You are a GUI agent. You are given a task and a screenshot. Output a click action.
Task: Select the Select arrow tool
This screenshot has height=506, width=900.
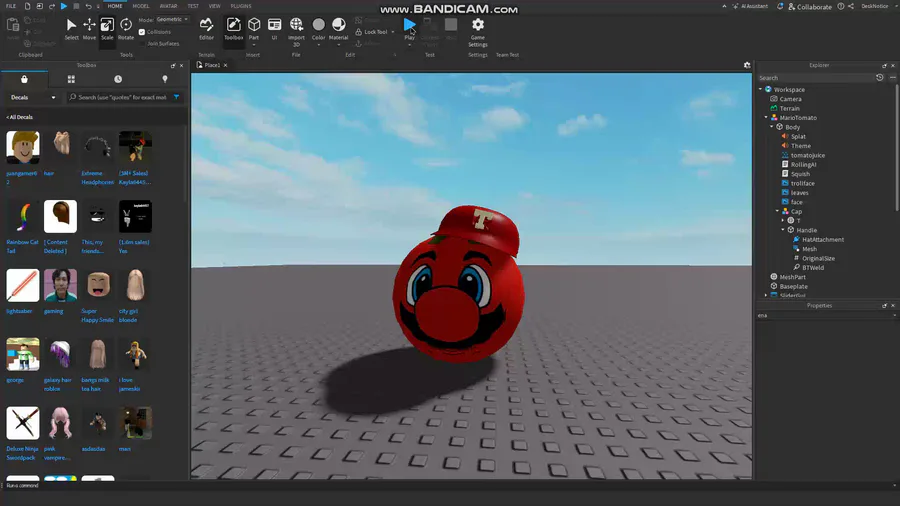click(x=71, y=29)
